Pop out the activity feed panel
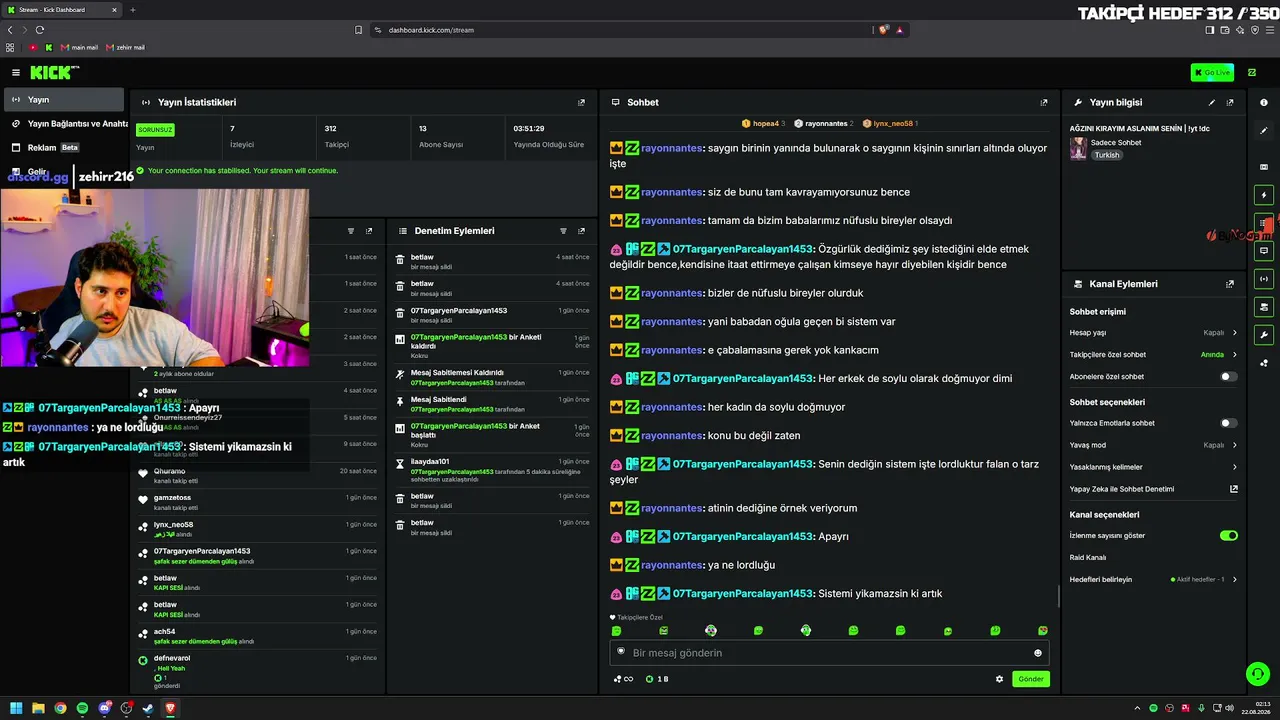Viewport: 1280px width, 720px height. [x=369, y=231]
